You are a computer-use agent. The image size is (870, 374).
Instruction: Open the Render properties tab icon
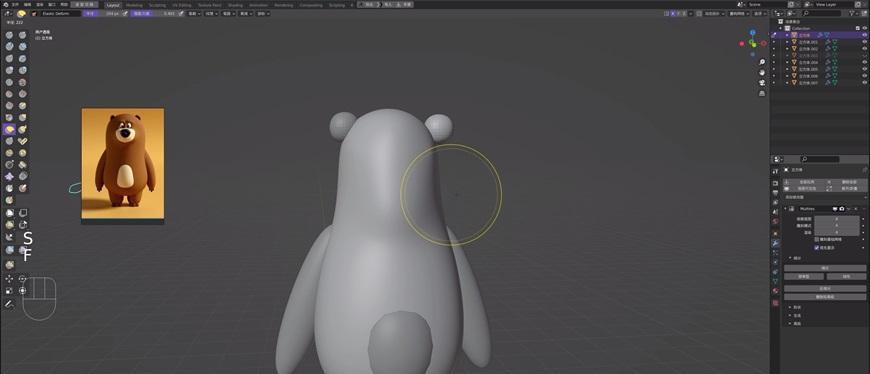pos(776,183)
